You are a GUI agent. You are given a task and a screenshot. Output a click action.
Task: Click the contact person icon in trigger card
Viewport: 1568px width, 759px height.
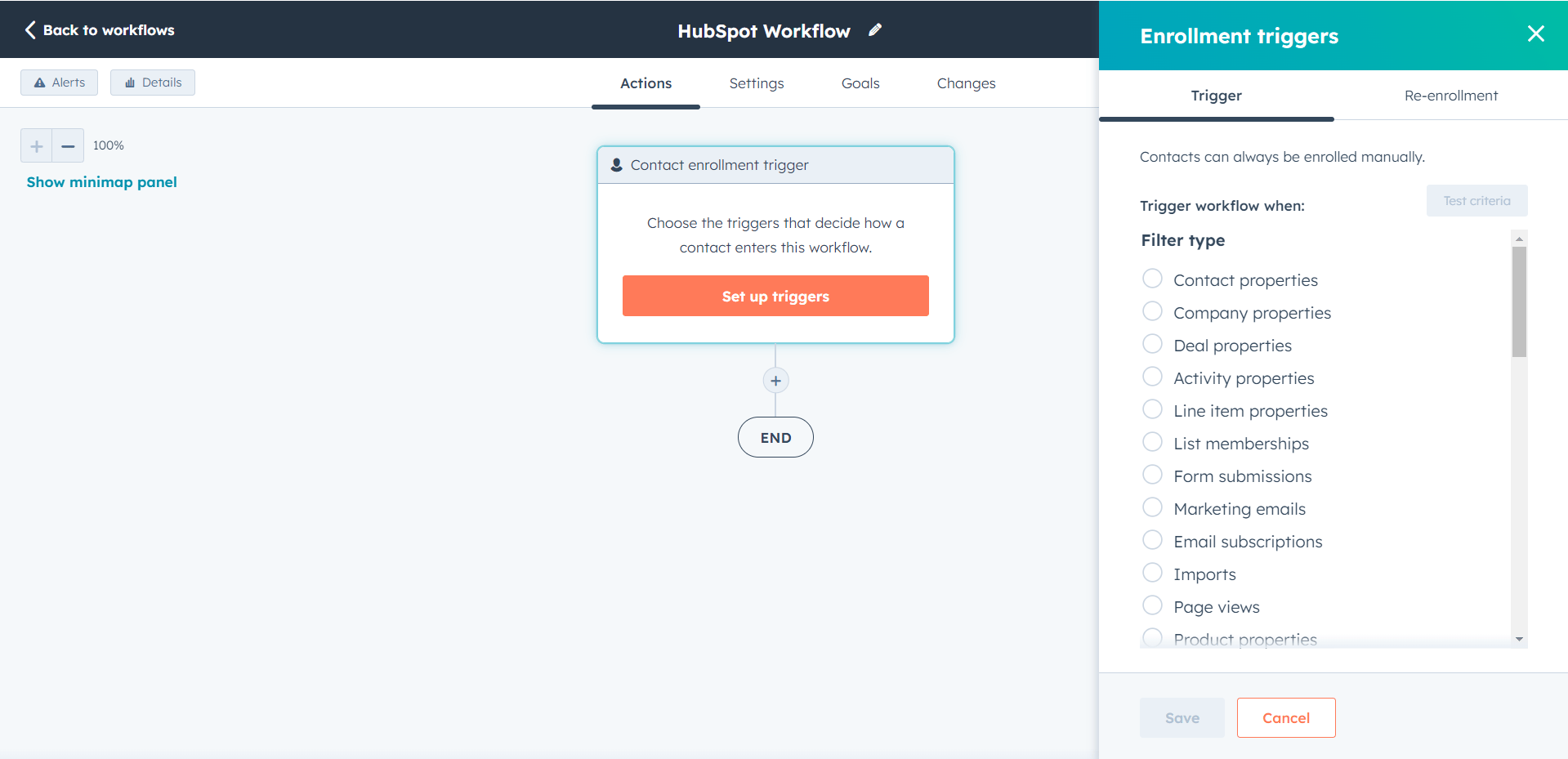coord(617,165)
